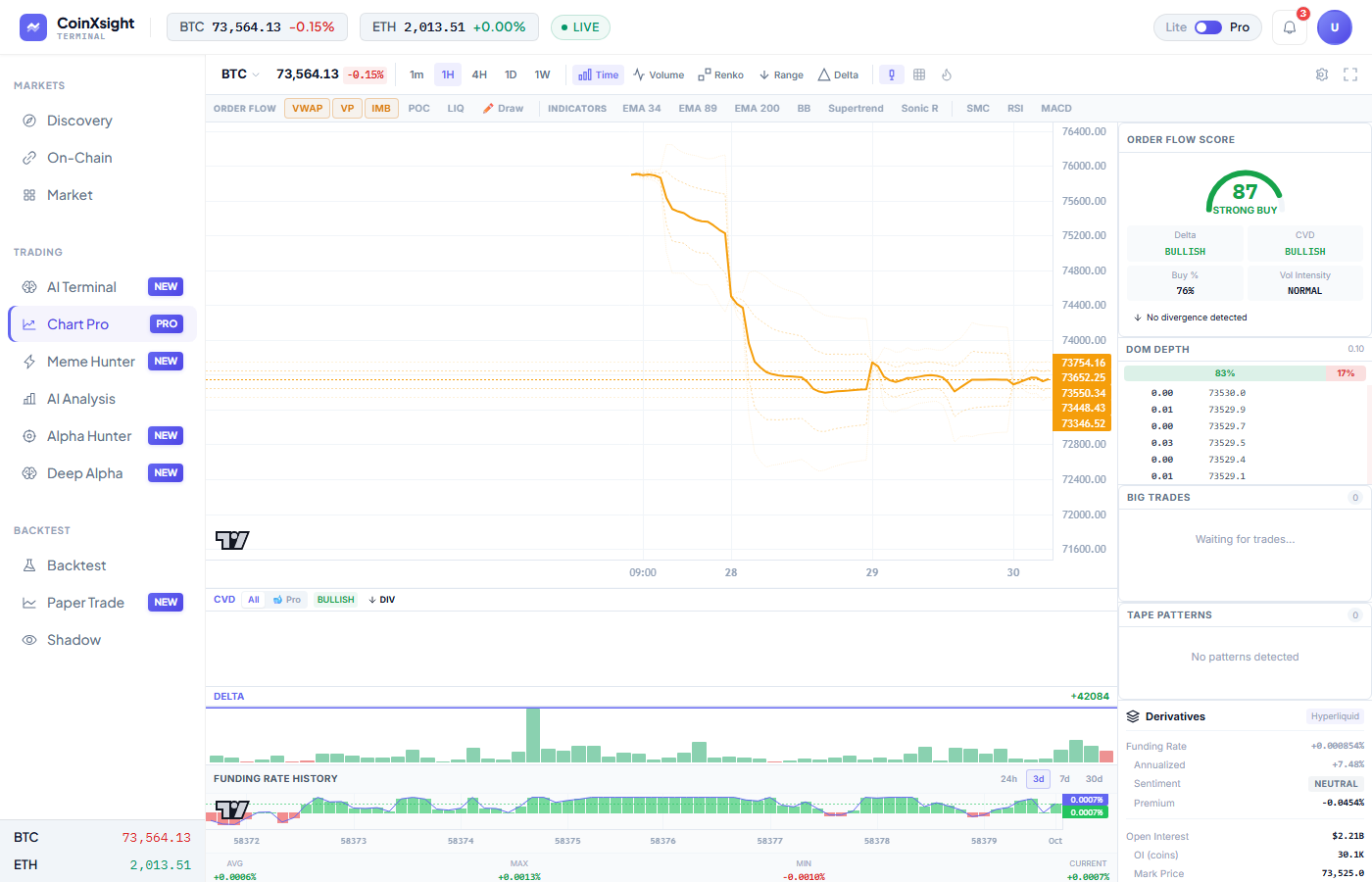This screenshot has width=1372, height=882.
Task: Open Discovery in the sidebar
Action: (x=103, y=121)
